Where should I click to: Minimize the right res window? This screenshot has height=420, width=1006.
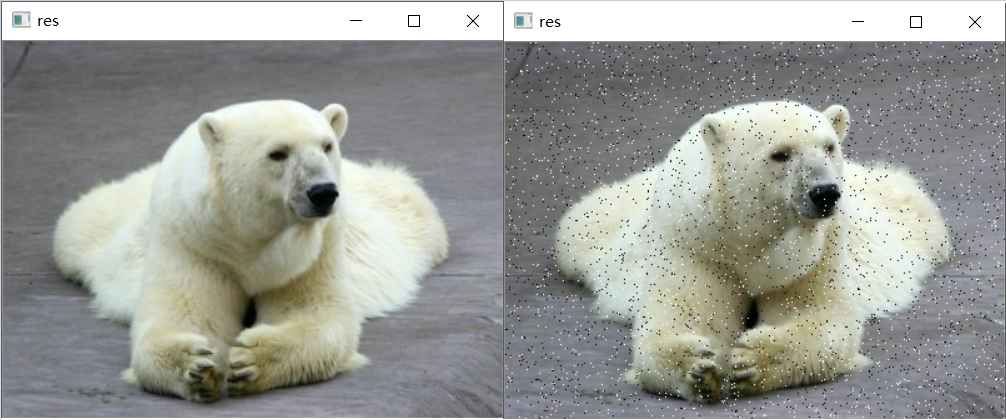[x=858, y=21]
